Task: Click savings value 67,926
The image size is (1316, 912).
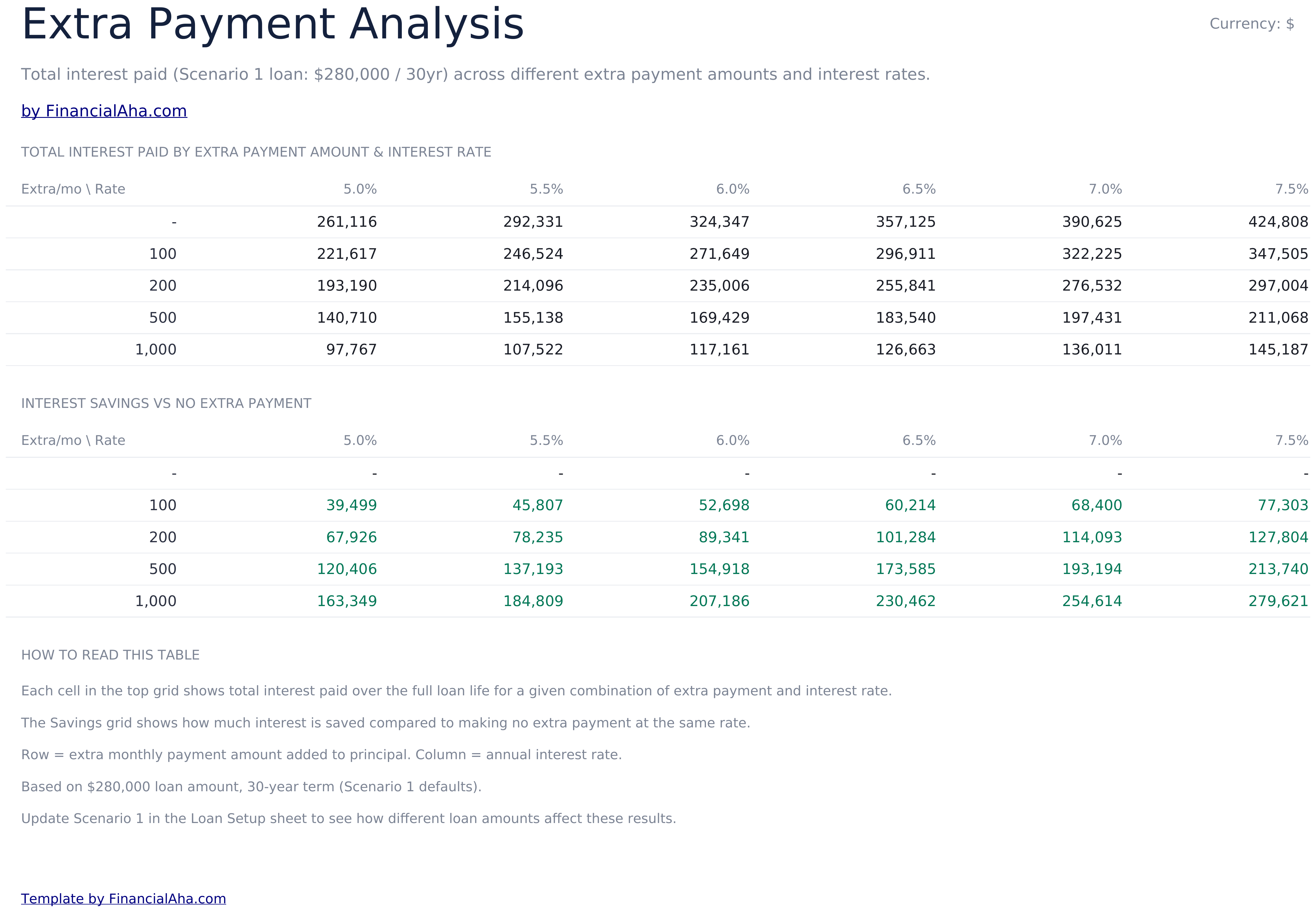Action: [352, 537]
